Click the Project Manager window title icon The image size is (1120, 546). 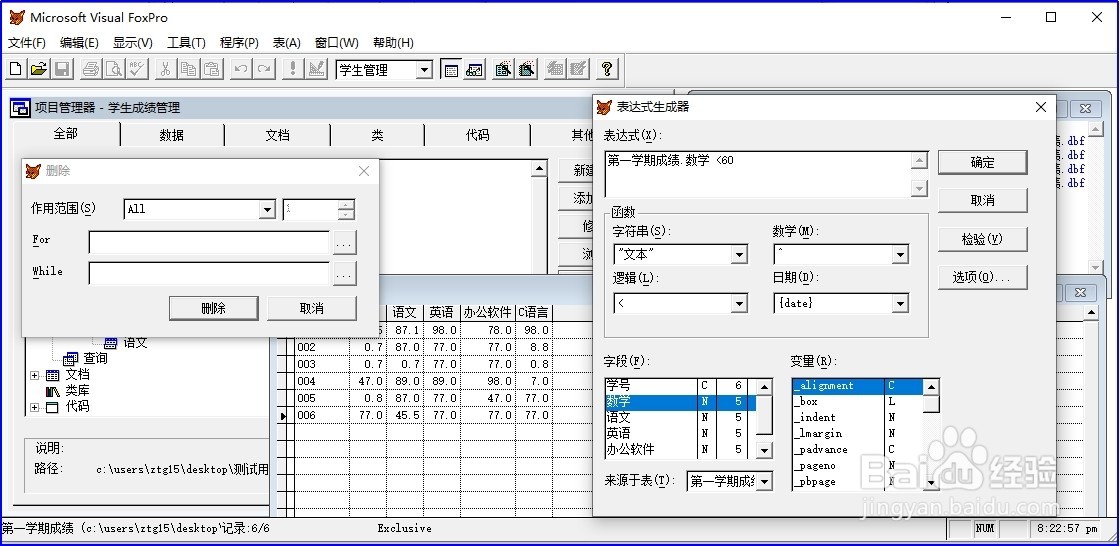pos(21,108)
